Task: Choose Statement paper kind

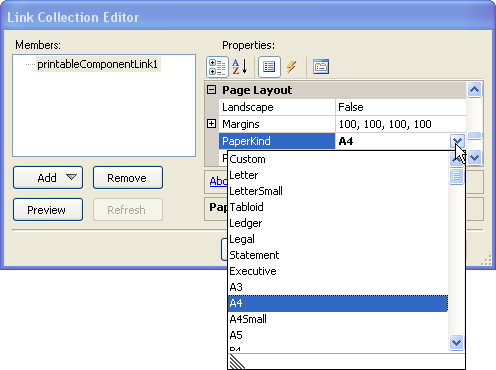Action: [x=338, y=255]
